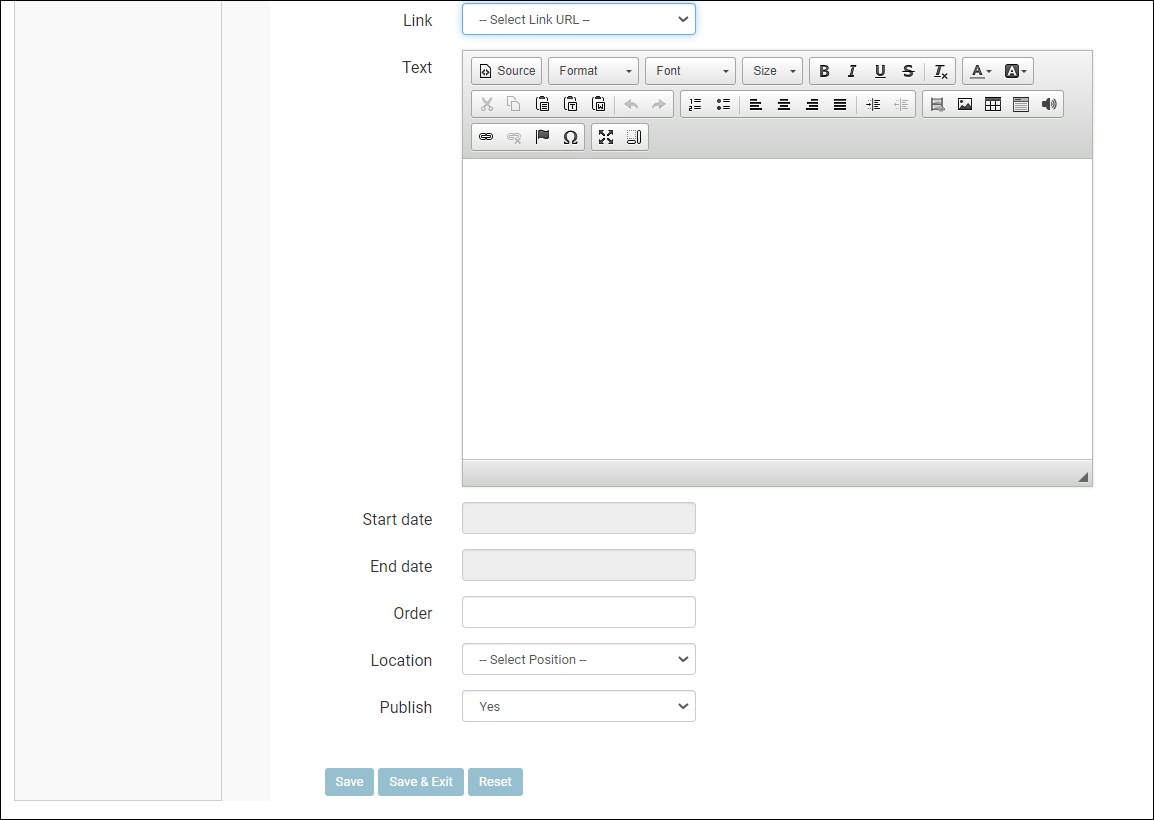Apply italic text formatting
The image size is (1154, 820).
pos(852,71)
